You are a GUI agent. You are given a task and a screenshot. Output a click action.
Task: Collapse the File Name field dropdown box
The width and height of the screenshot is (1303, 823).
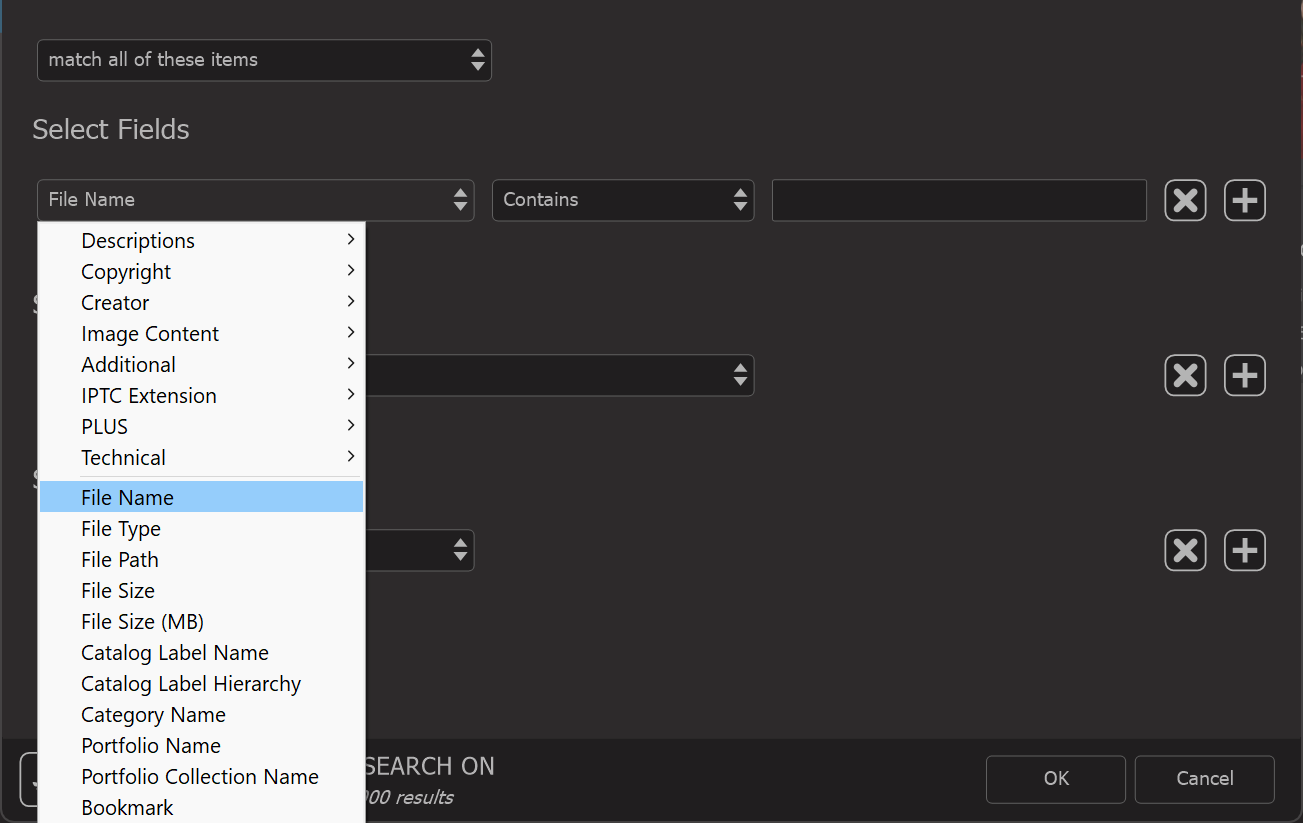(x=256, y=200)
